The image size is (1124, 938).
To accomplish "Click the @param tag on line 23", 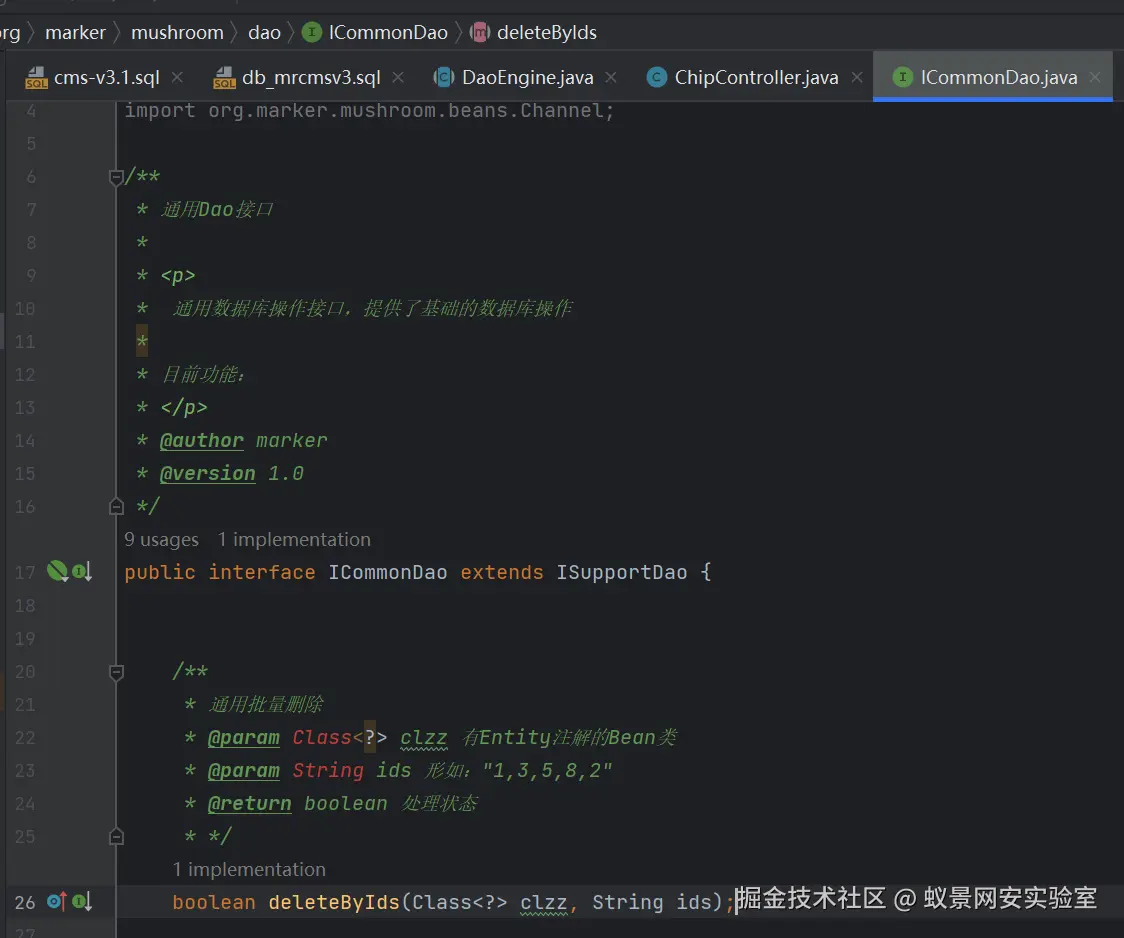I will point(244,770).
